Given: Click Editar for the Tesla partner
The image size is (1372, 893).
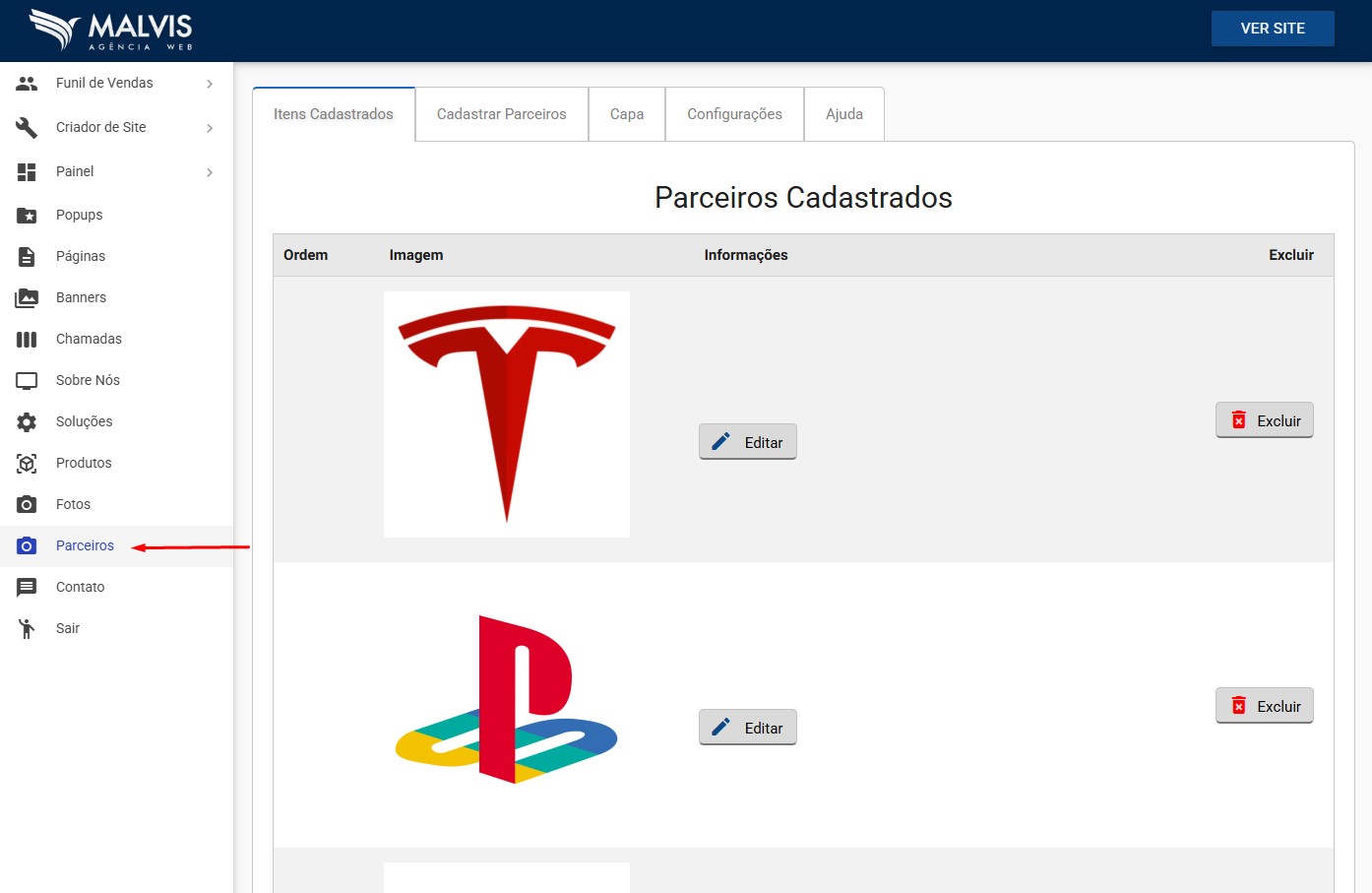Looking at the screenshot, I should (x=748, y=442).
